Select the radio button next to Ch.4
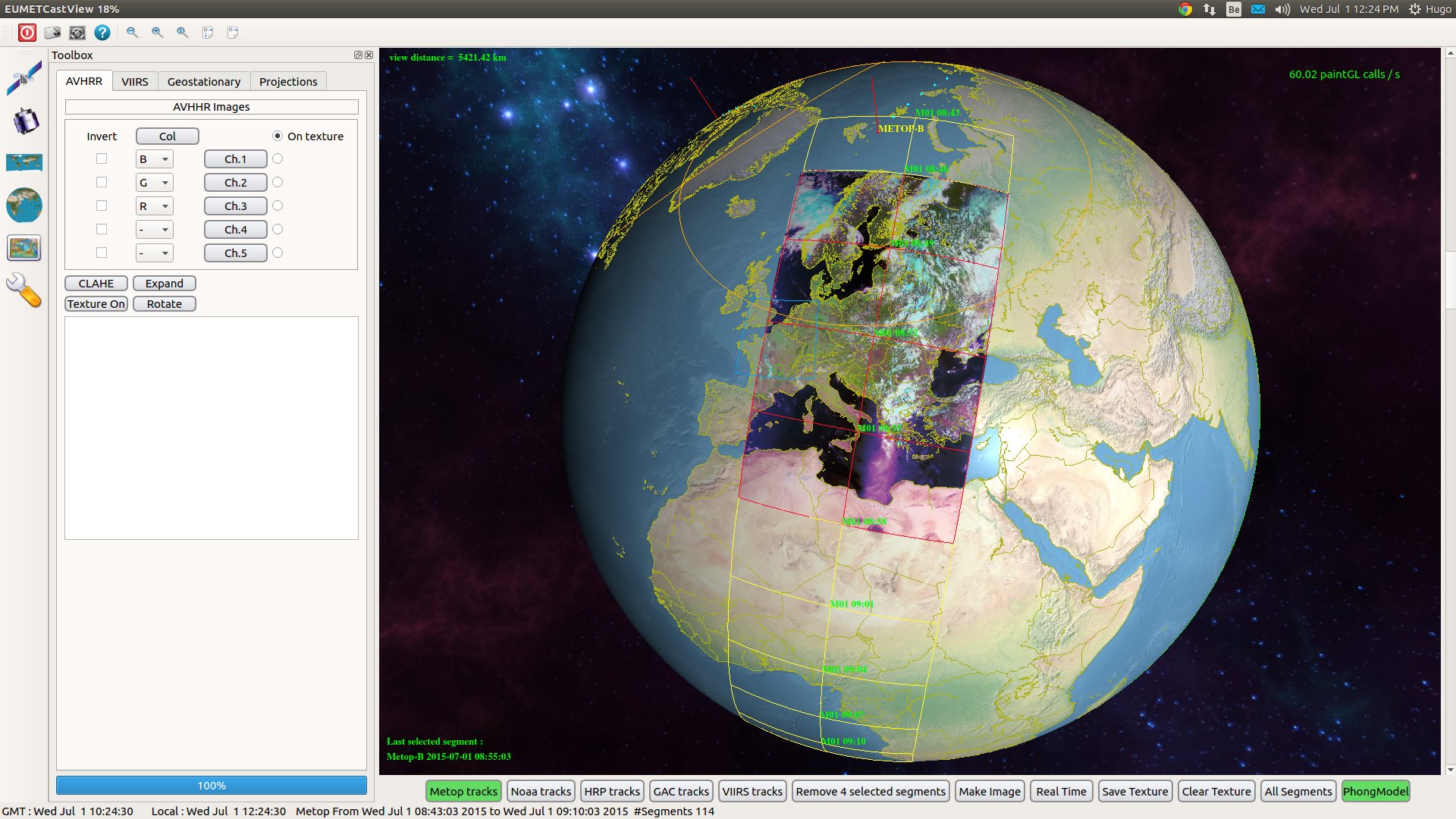Screen dimensions: 1456x819 coord(278,229)
